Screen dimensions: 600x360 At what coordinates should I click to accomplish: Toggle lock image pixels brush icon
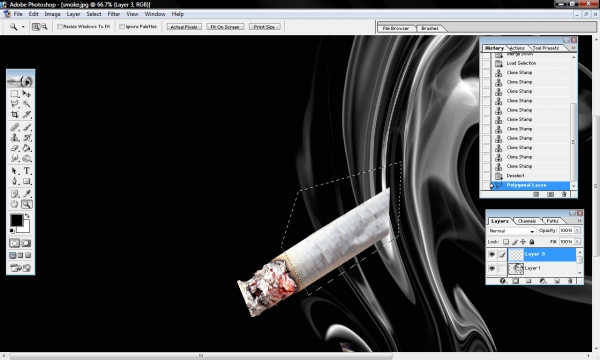click(x=515, y=242)
